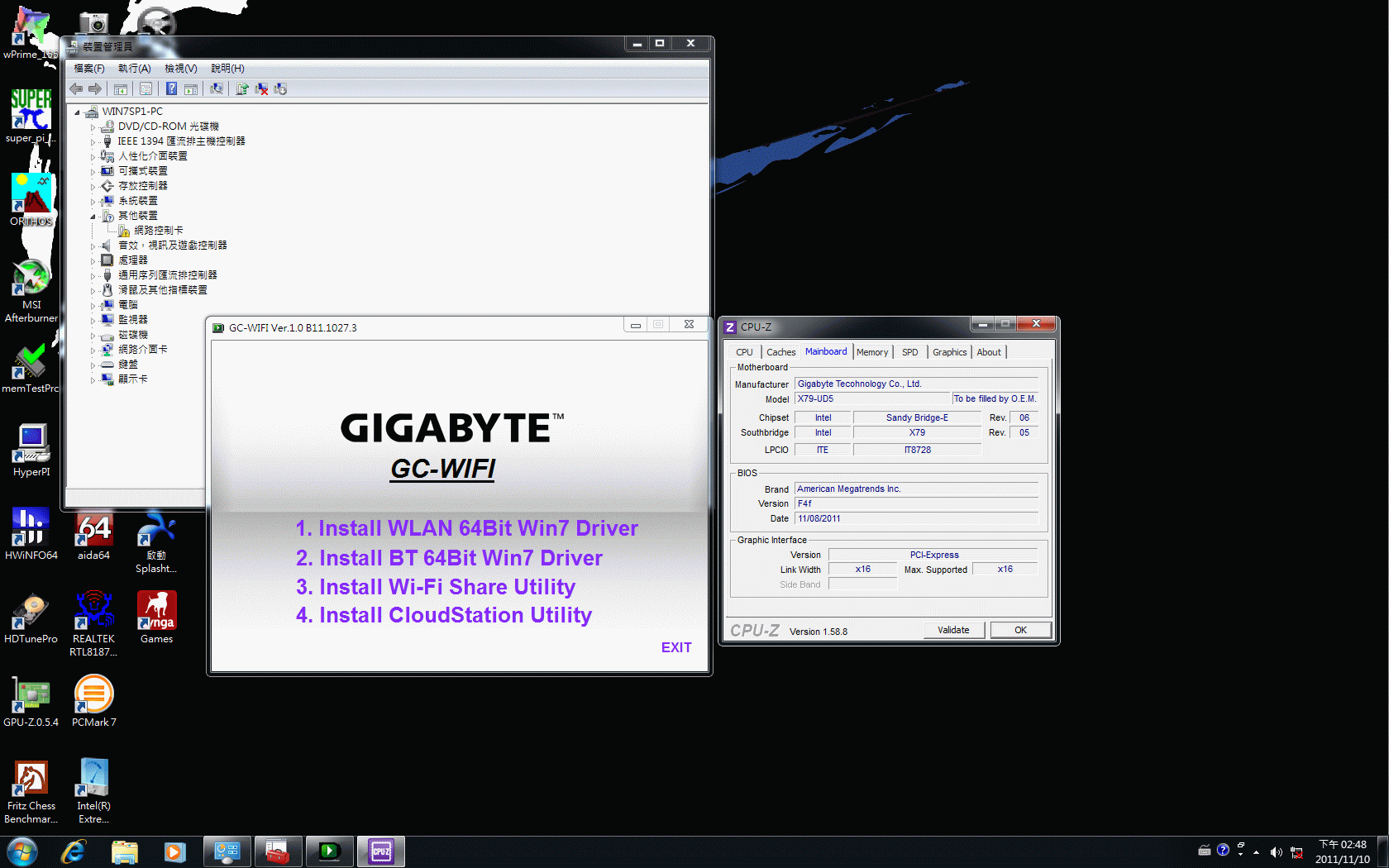
Task: Open the 說明(H) menu
Action: pos(227,69)
